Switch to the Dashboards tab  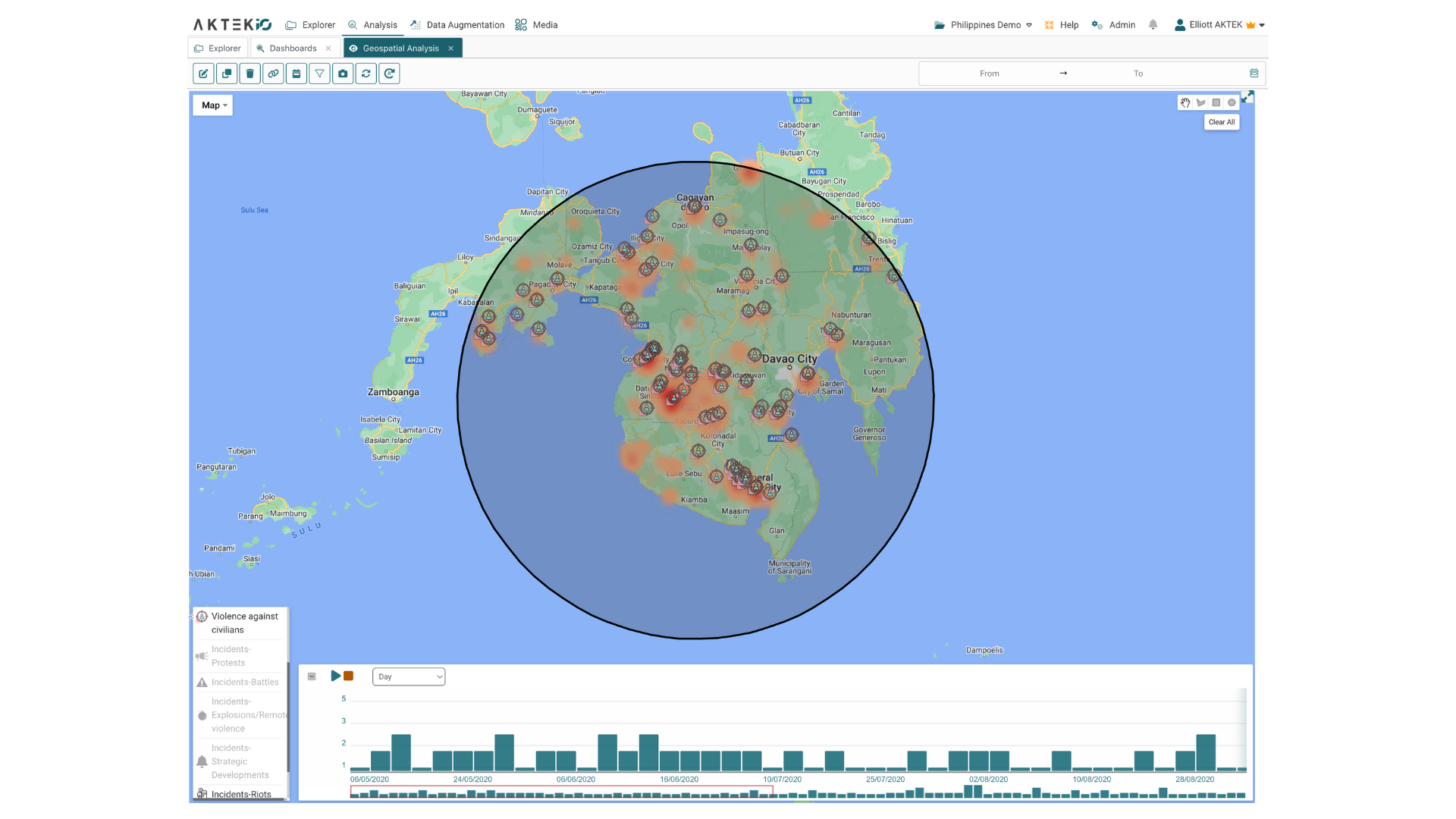(293, 48)
